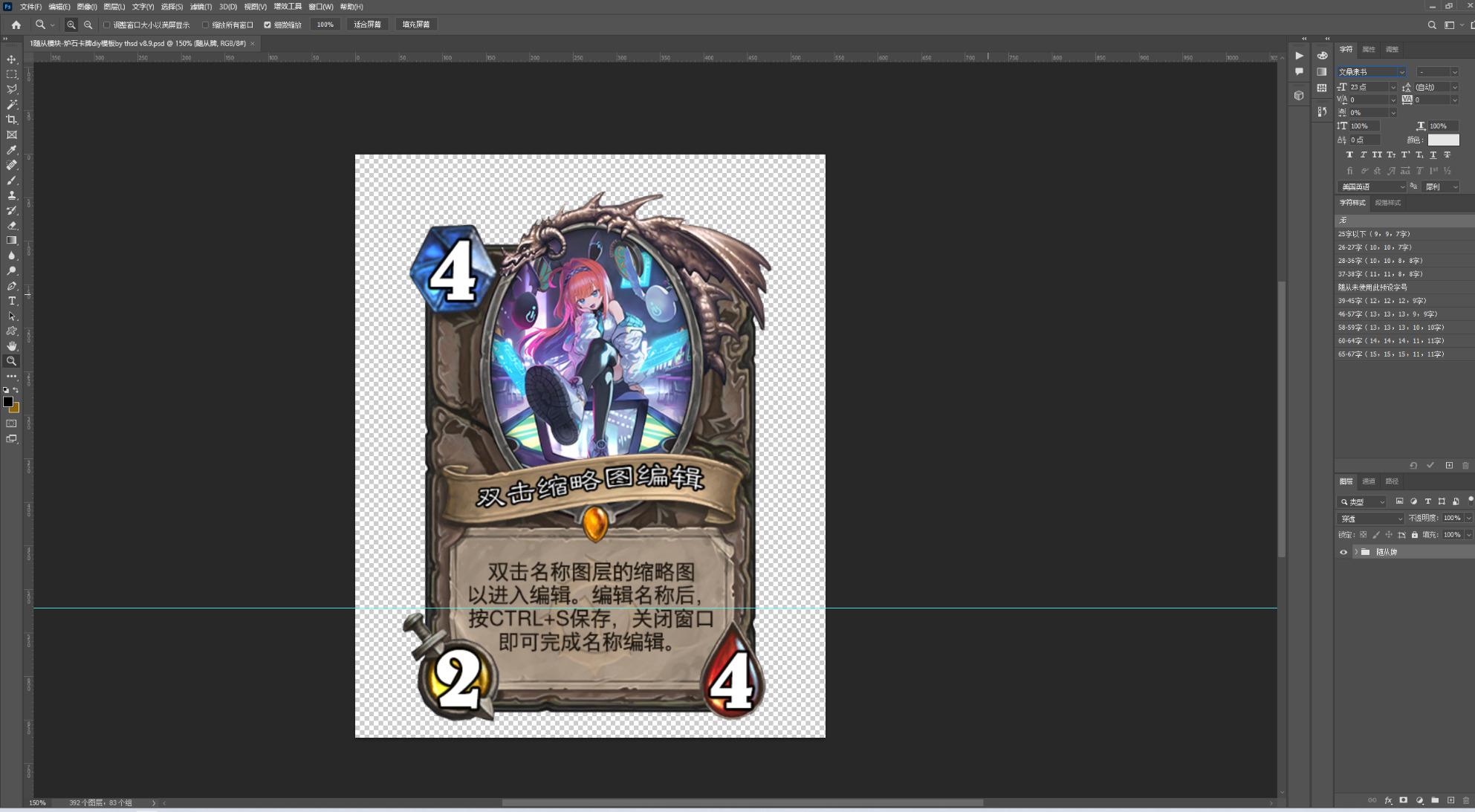Viewport: 1475px width, 812px height.
Task: Select the Horizontal Type tool
Action: 11,301
